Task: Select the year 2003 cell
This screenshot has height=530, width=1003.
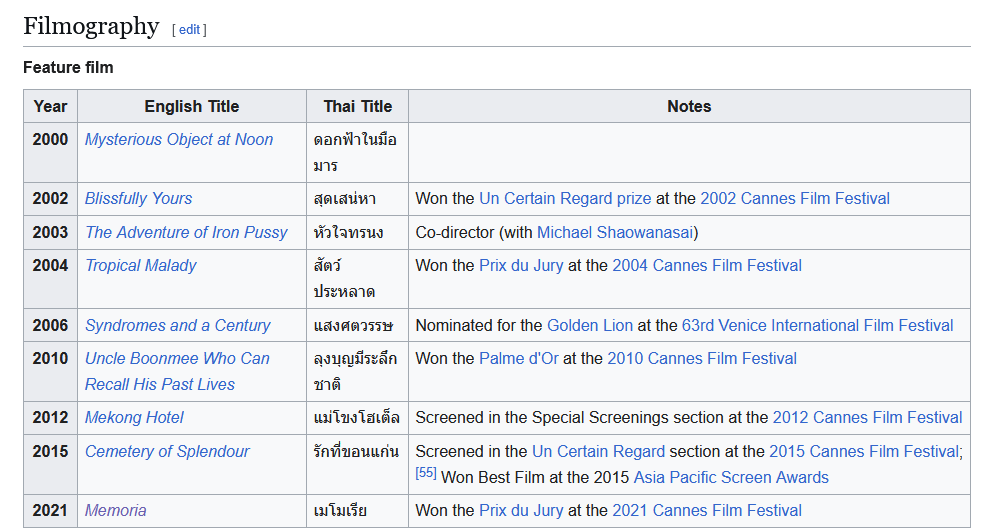Action: [51, 232]
